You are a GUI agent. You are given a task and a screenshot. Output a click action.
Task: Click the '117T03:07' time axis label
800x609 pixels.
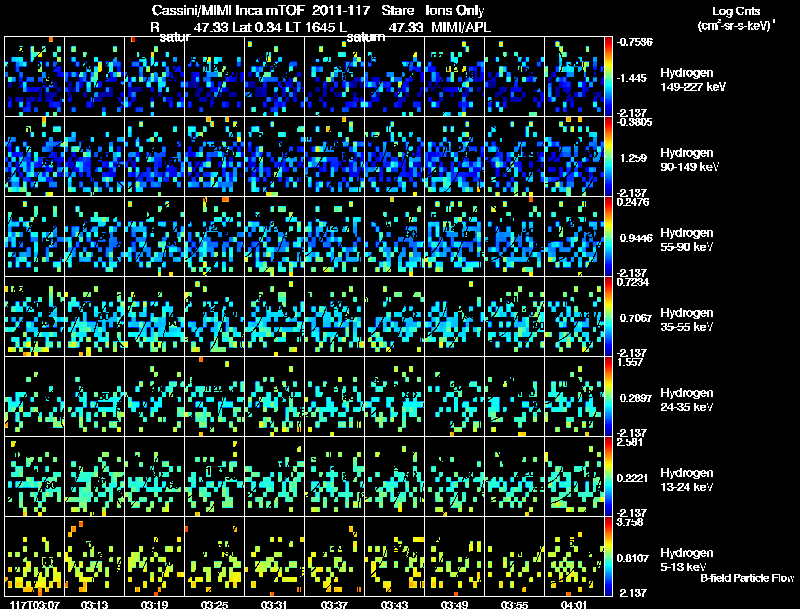pos(34,604)
